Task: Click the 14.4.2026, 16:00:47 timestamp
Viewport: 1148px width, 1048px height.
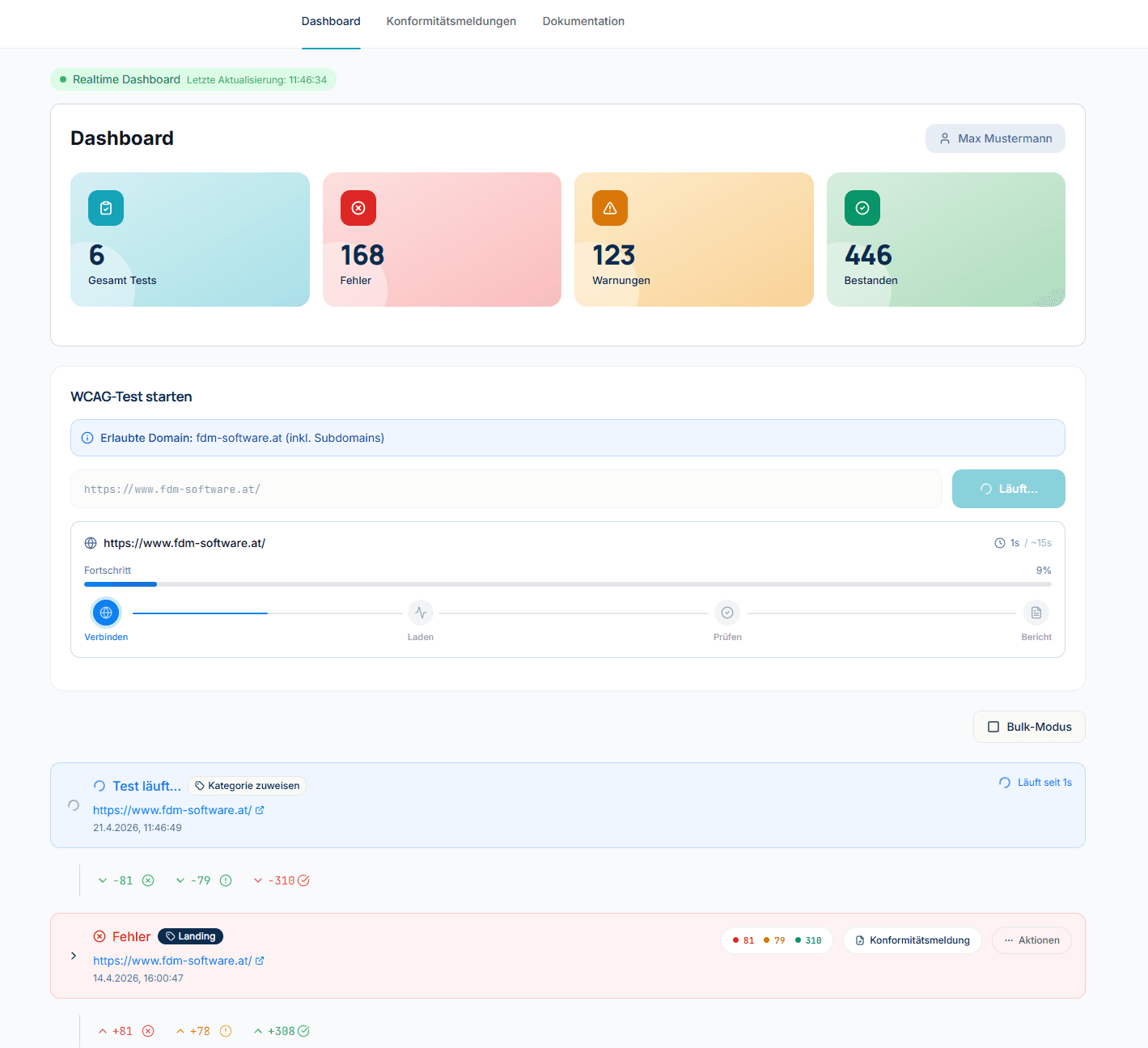Action: [138, 978]
